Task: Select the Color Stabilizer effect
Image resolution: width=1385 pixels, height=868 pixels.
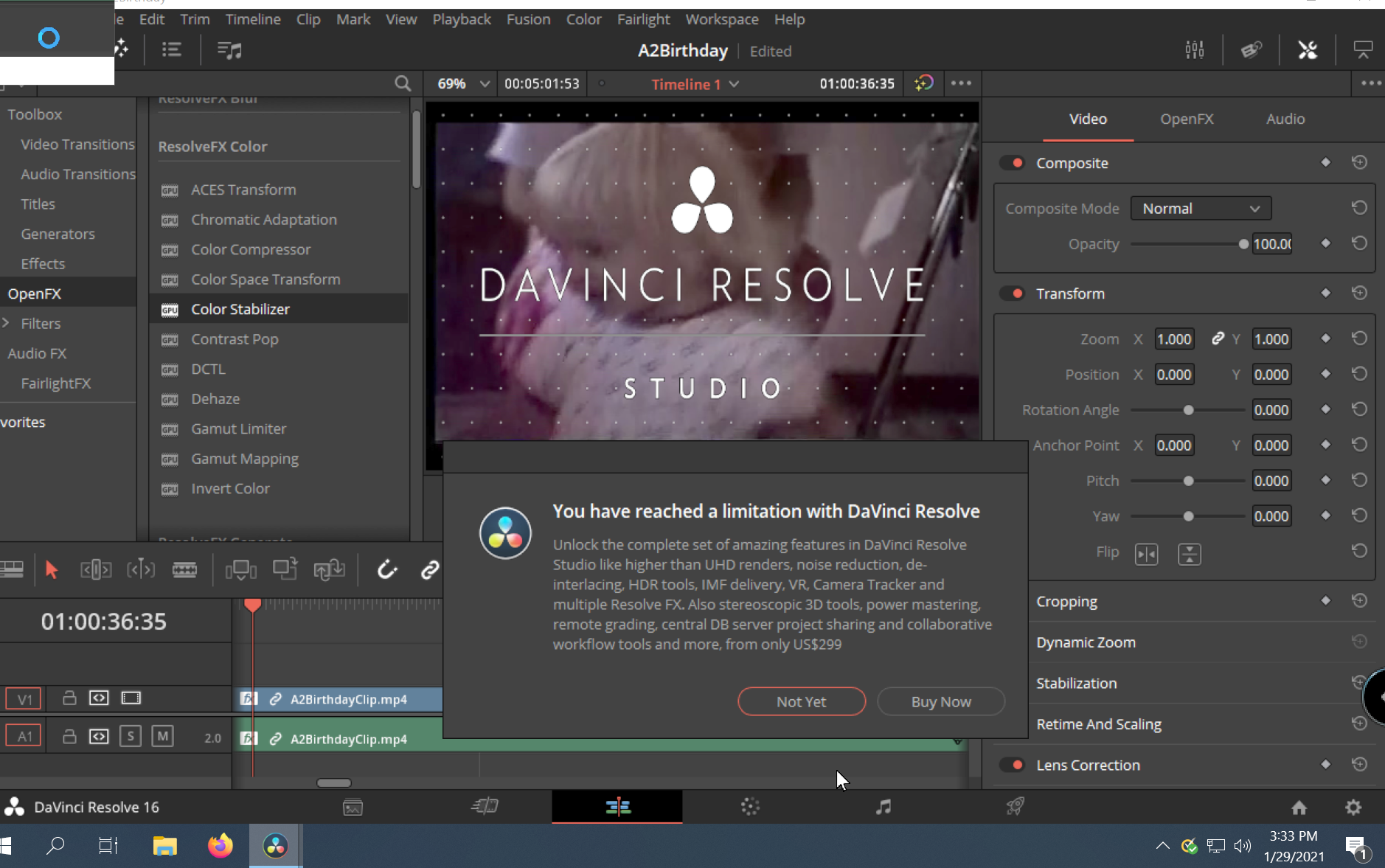Action: (279, 309)
